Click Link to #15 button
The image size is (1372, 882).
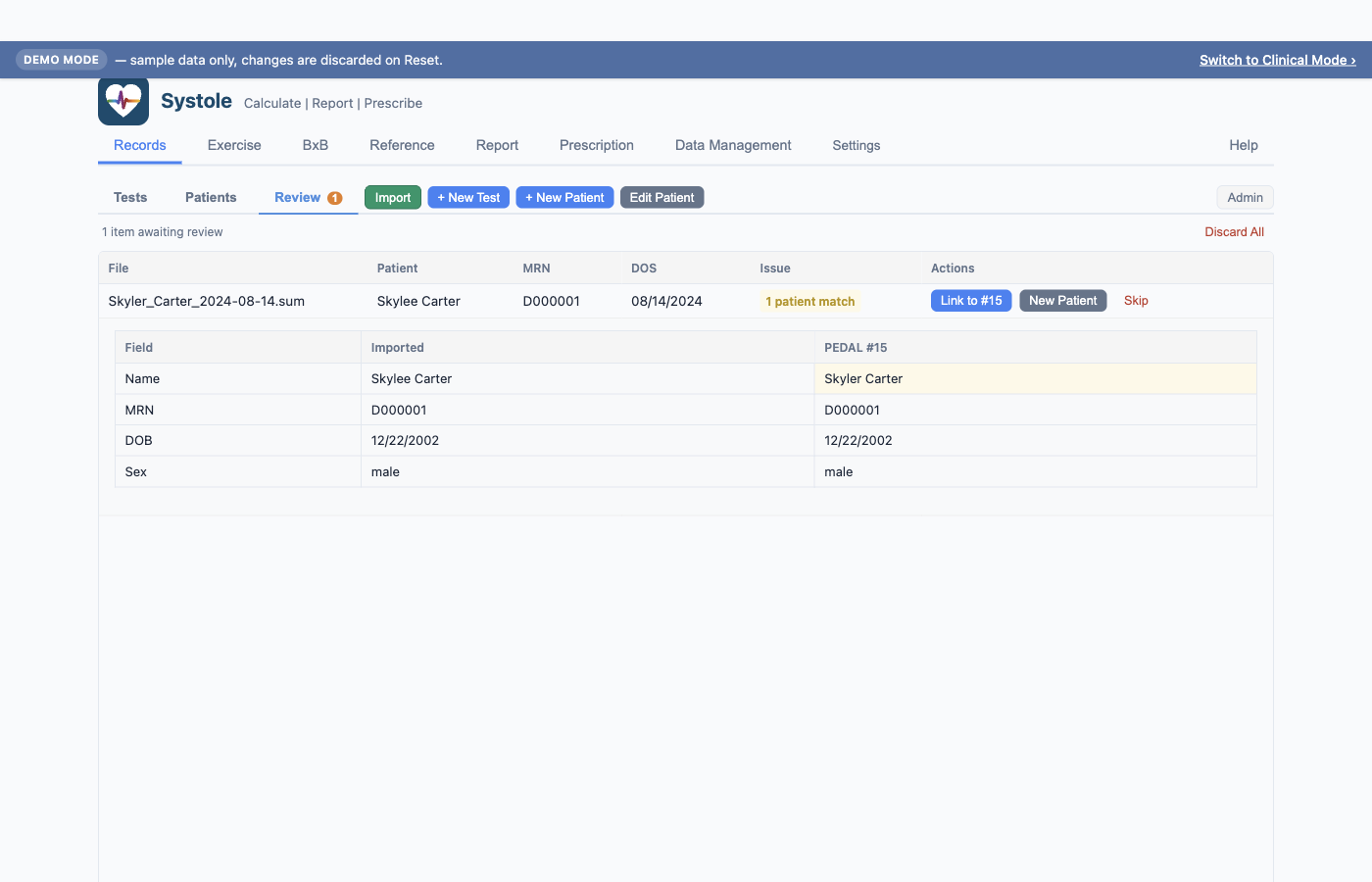click(971, 301)
